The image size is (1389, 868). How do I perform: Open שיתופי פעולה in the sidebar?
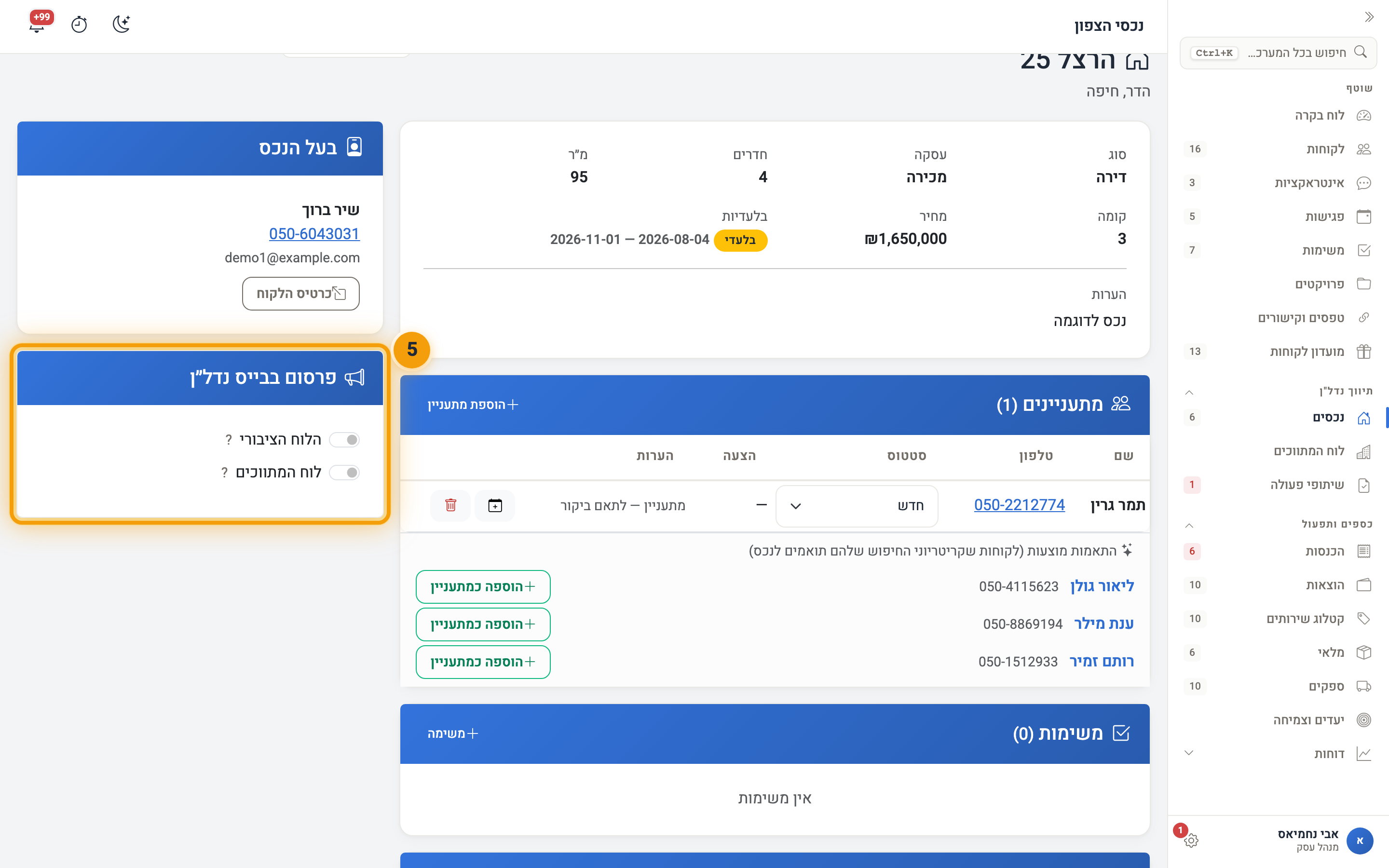tap(1278, 485)
